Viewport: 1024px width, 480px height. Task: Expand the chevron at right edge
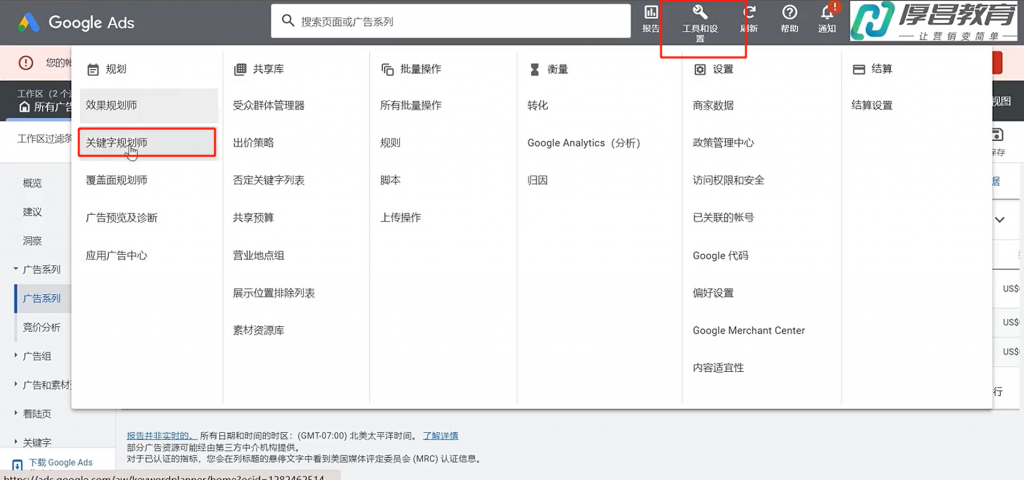point(999,219)
